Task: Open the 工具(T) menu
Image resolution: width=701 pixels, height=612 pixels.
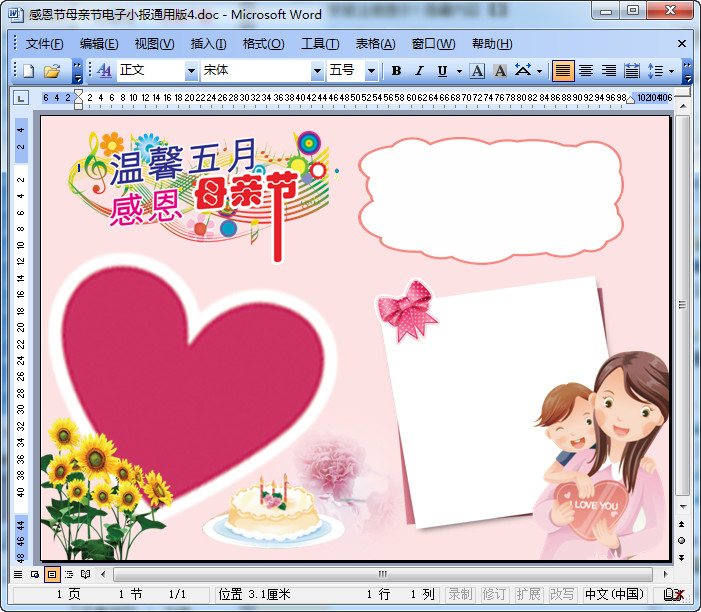Action: pos(320,44)
